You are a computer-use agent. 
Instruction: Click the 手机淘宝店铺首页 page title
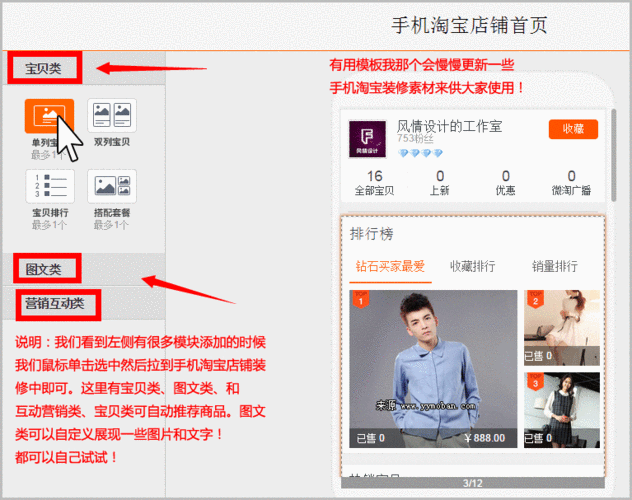(x=470, y=25)
